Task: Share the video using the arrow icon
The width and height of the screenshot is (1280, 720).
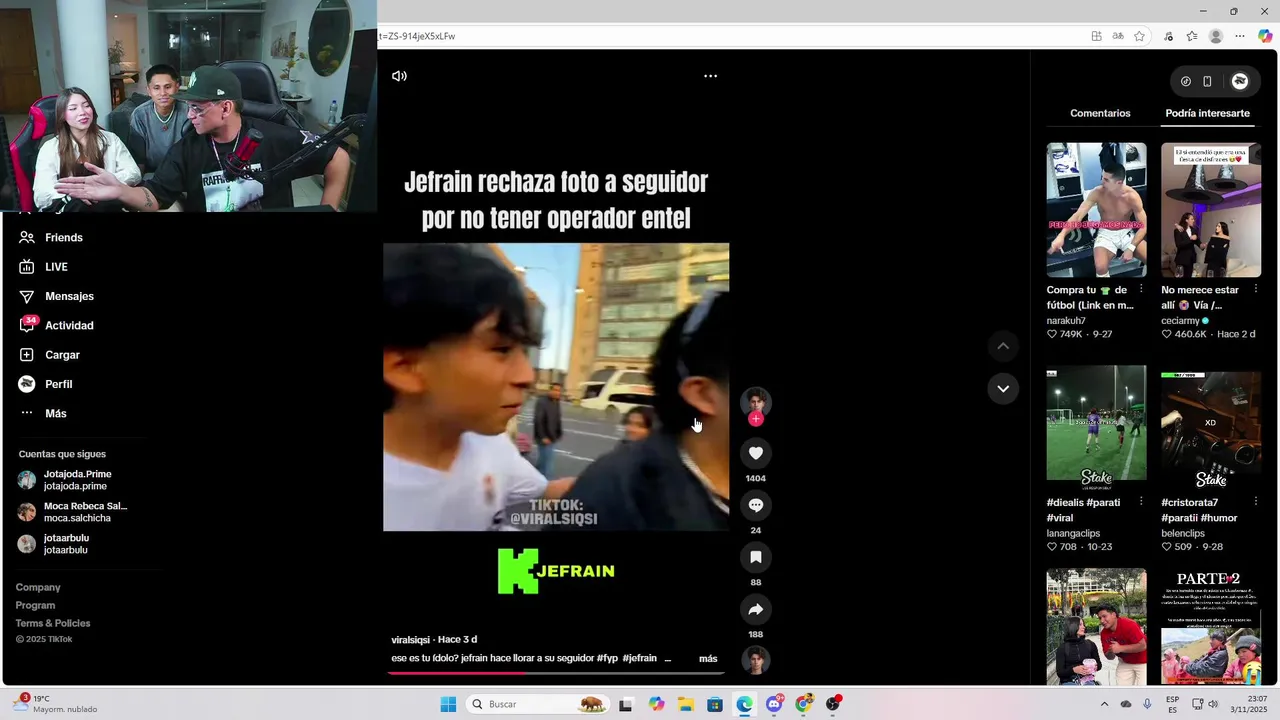Action: [x=756, y=609]
